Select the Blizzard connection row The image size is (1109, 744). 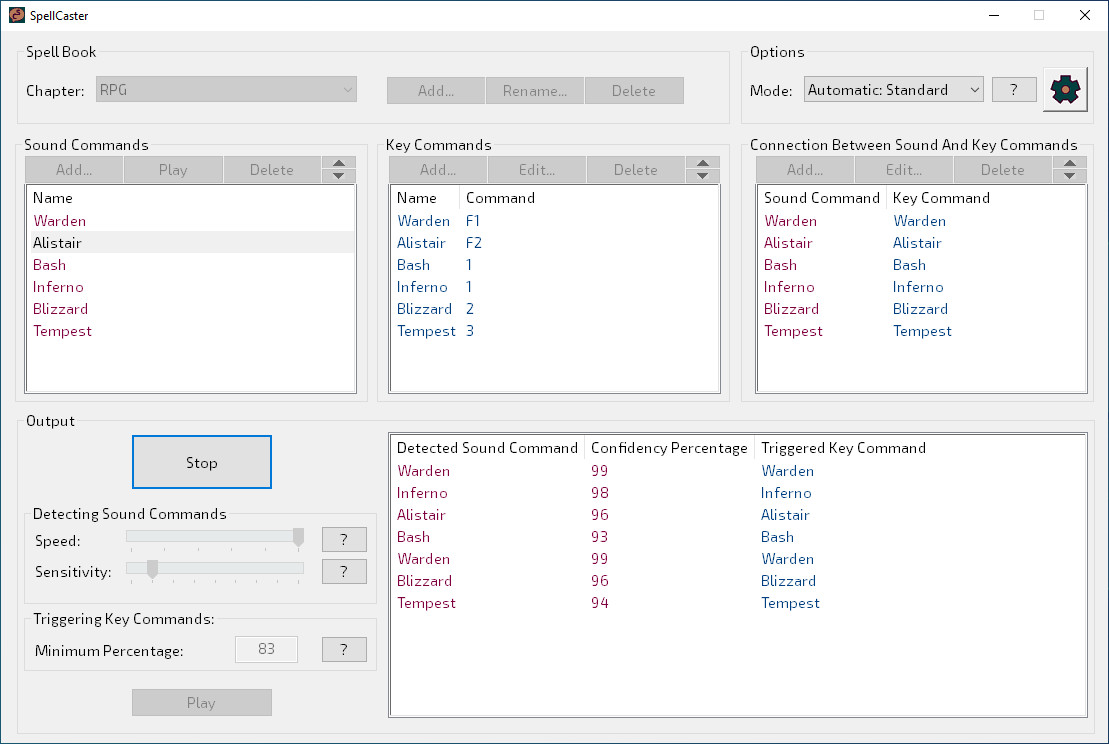coord(856,309)
